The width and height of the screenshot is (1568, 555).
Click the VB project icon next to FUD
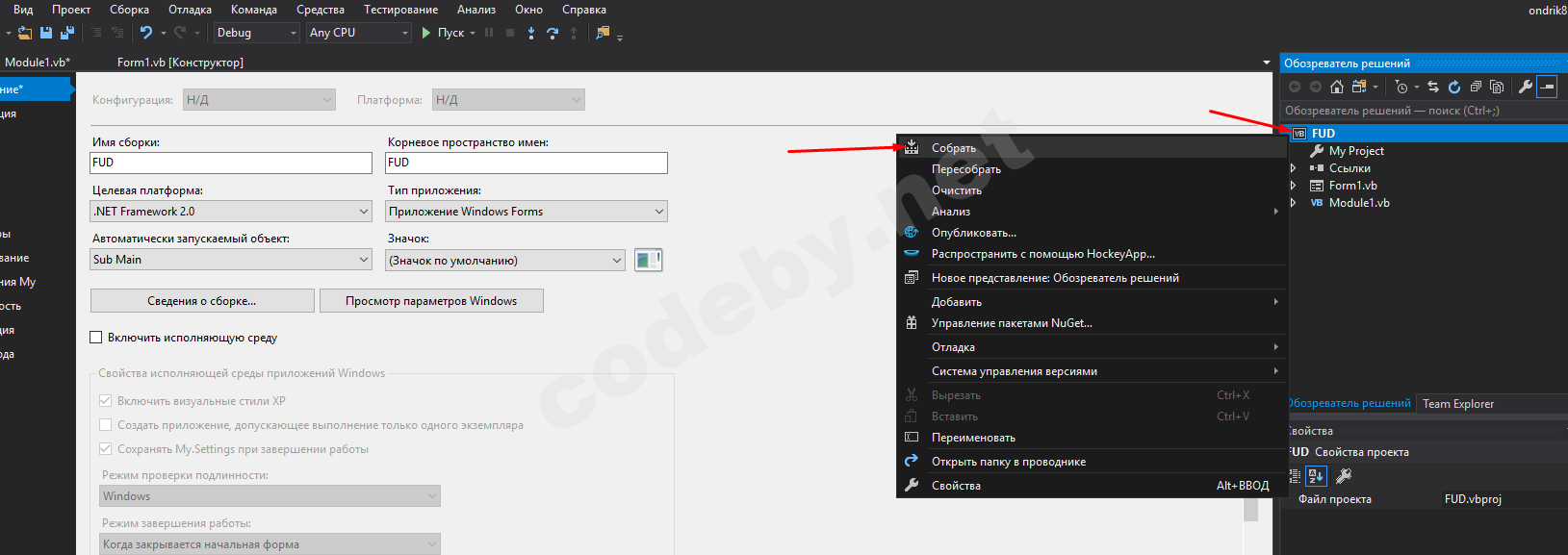click(x=1299, y=134)
